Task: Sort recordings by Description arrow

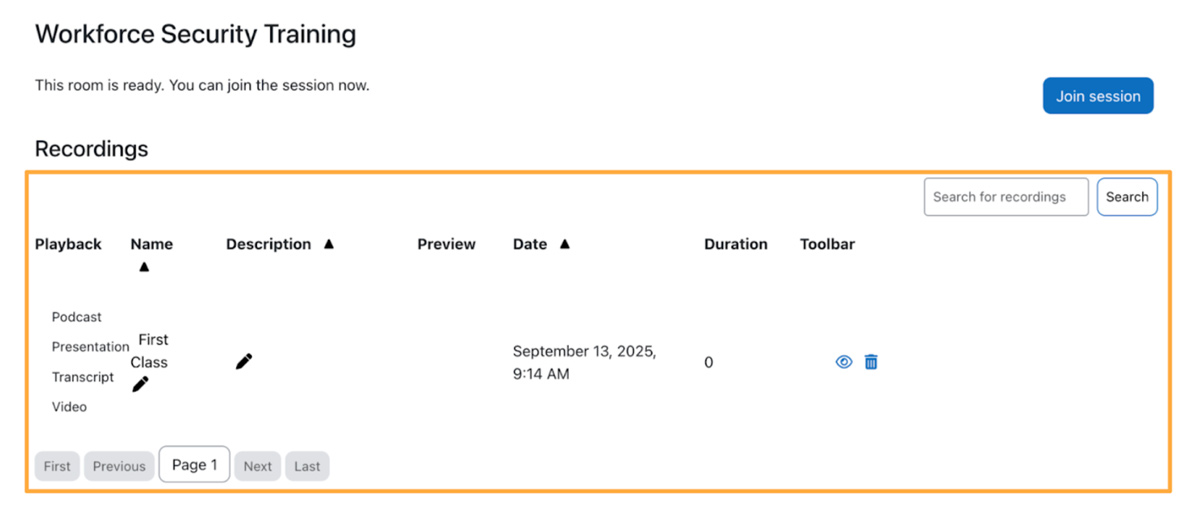Action: click(329, 244)
